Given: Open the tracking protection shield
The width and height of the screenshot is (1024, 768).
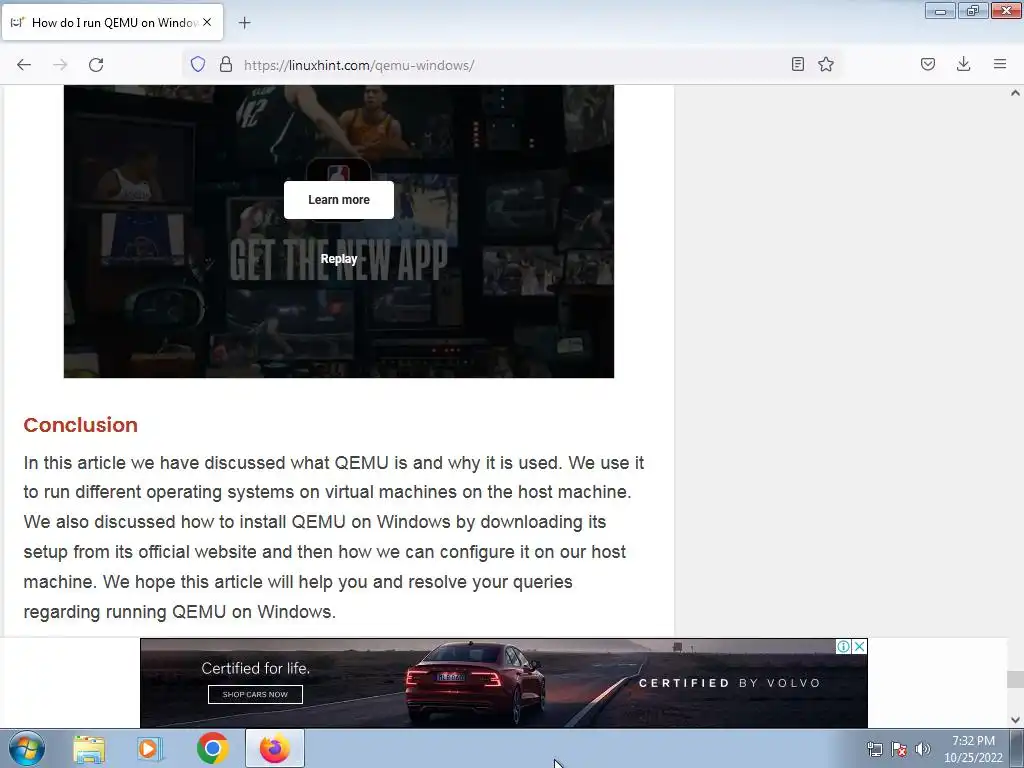Looking at the screenshot, I should click(198, 64).
